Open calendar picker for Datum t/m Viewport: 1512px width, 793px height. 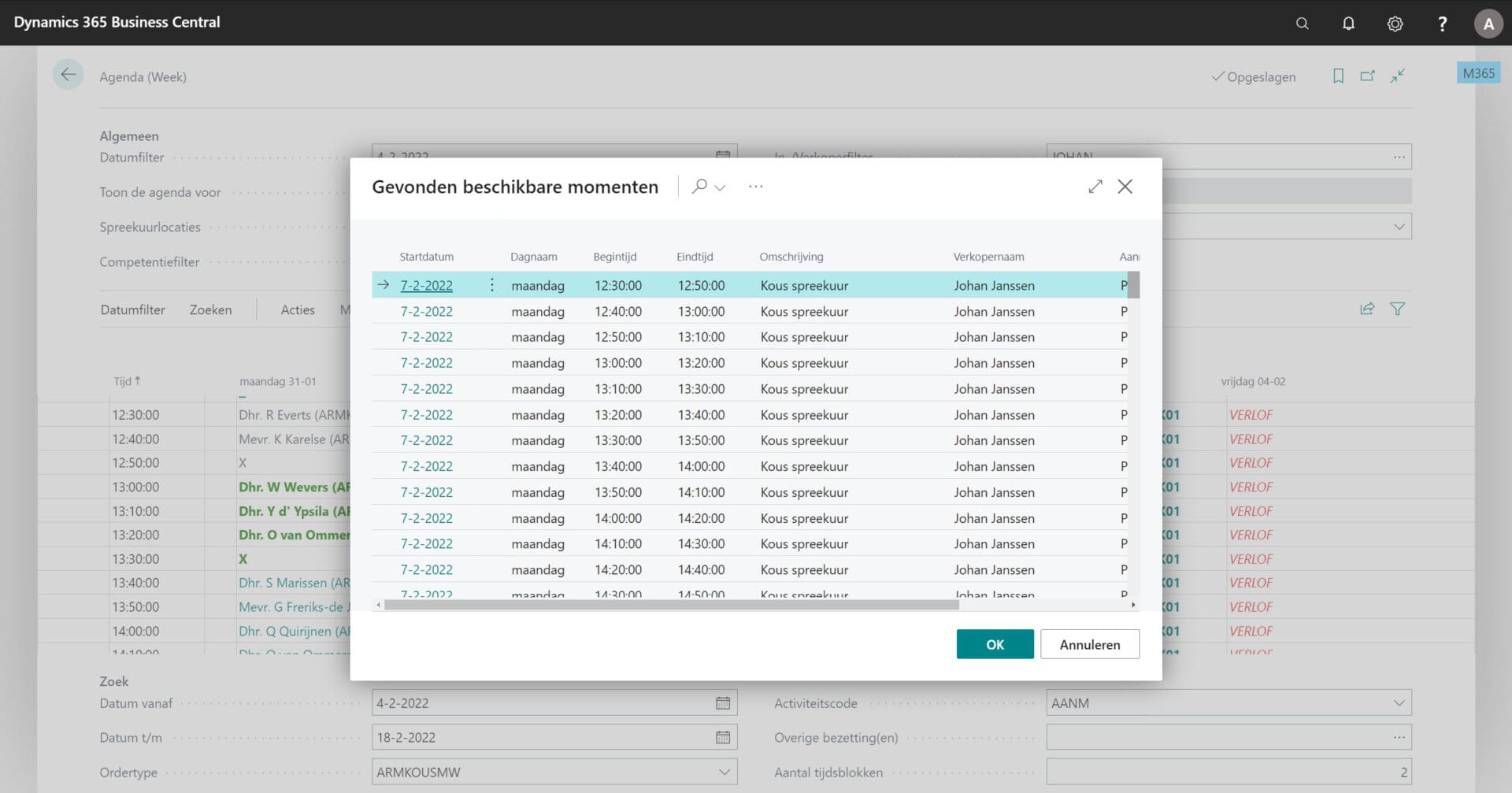723,738
